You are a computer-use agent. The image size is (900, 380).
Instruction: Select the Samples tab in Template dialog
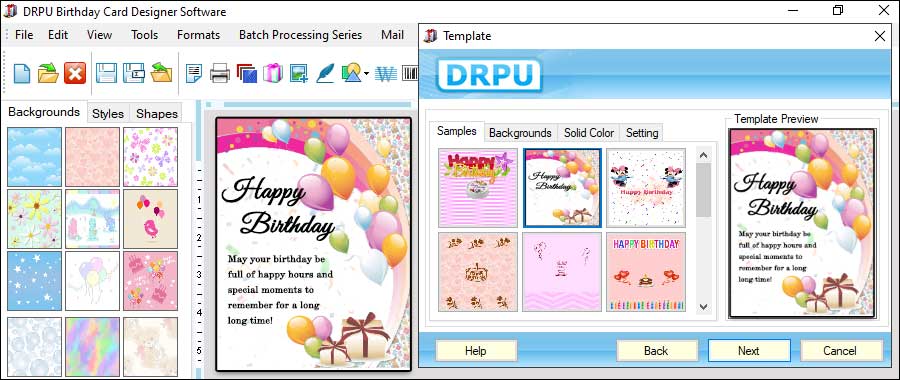(x=457, y=131)
